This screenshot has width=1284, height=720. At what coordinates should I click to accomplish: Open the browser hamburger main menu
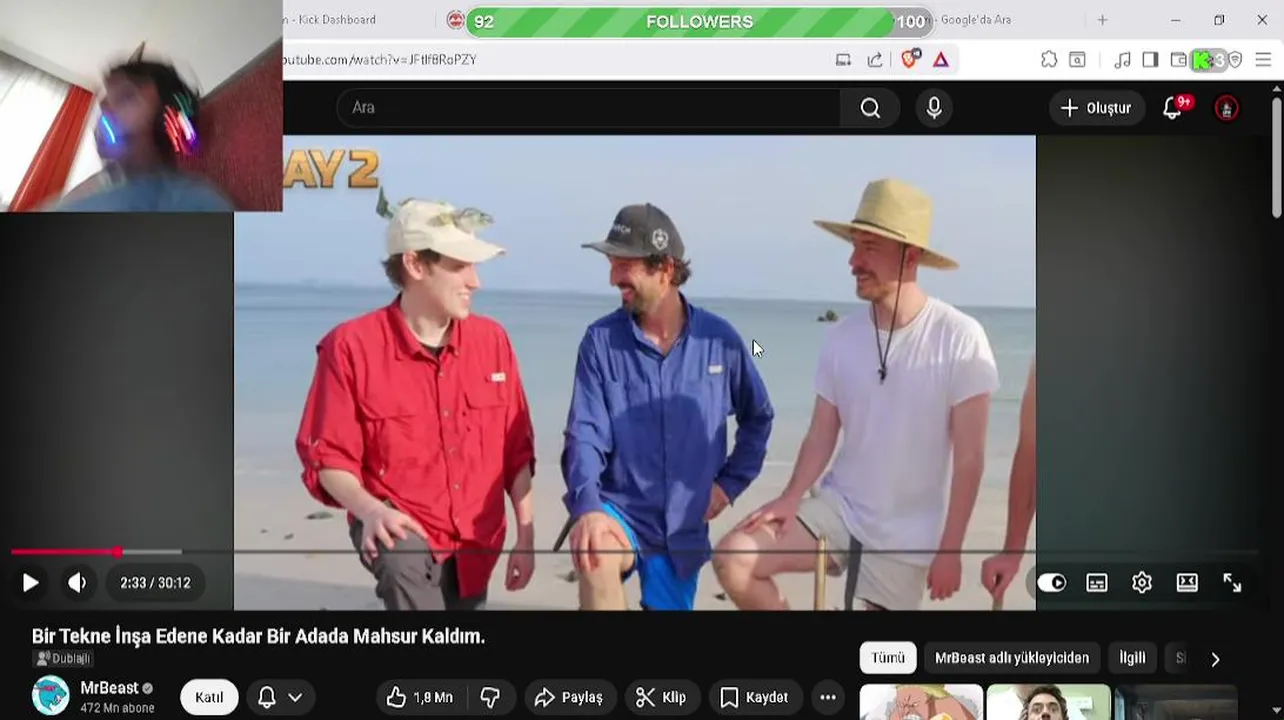pyautogui.click(x=1263, y=60)
